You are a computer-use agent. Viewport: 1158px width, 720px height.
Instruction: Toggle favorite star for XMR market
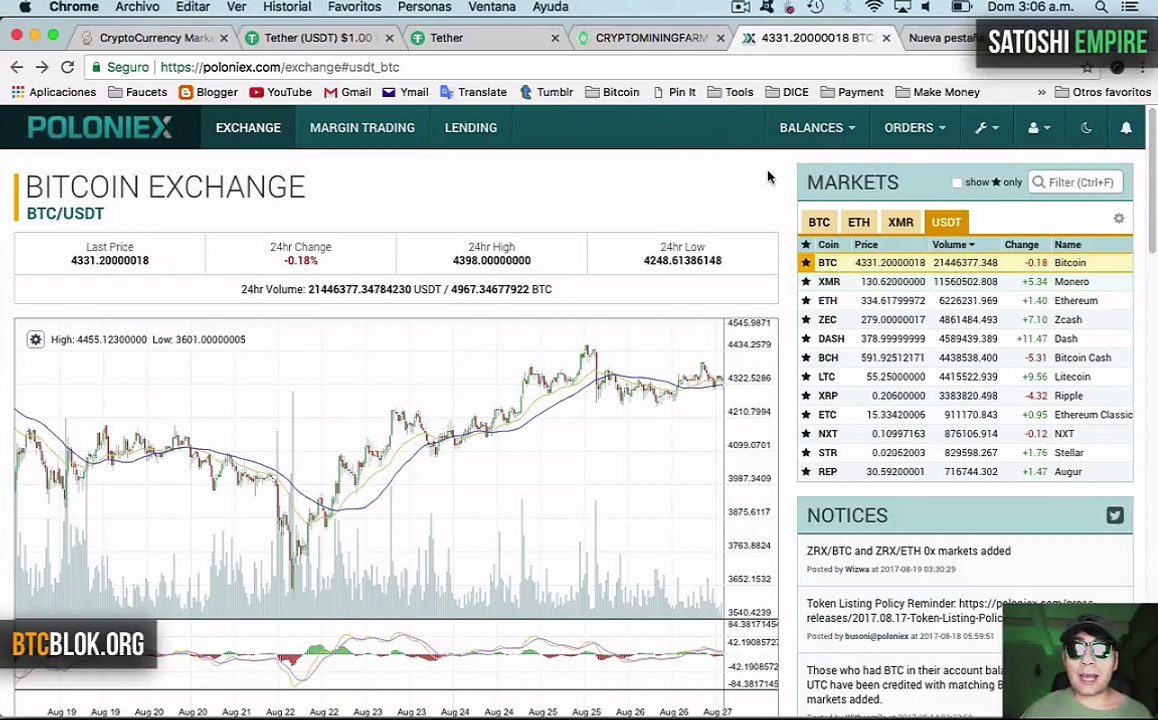806,282
